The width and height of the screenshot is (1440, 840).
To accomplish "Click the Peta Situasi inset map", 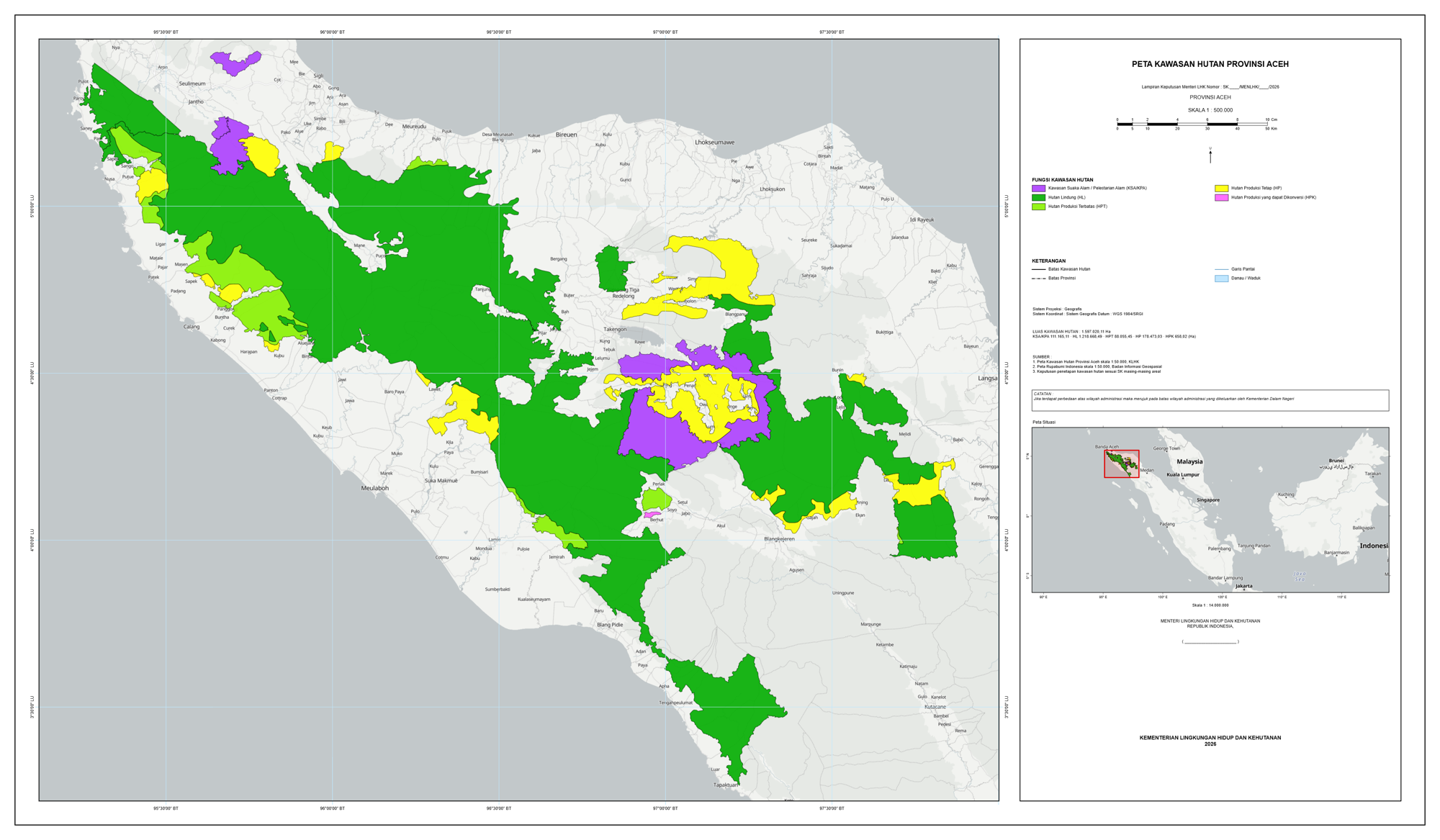I will [1210, 510].
